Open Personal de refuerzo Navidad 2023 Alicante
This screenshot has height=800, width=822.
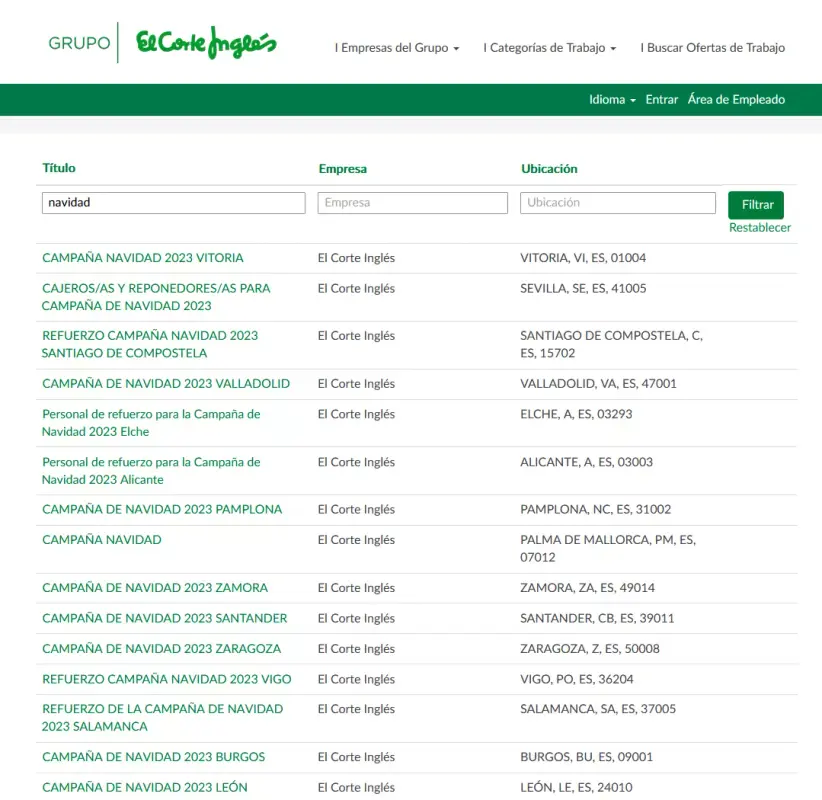point(151,471)
